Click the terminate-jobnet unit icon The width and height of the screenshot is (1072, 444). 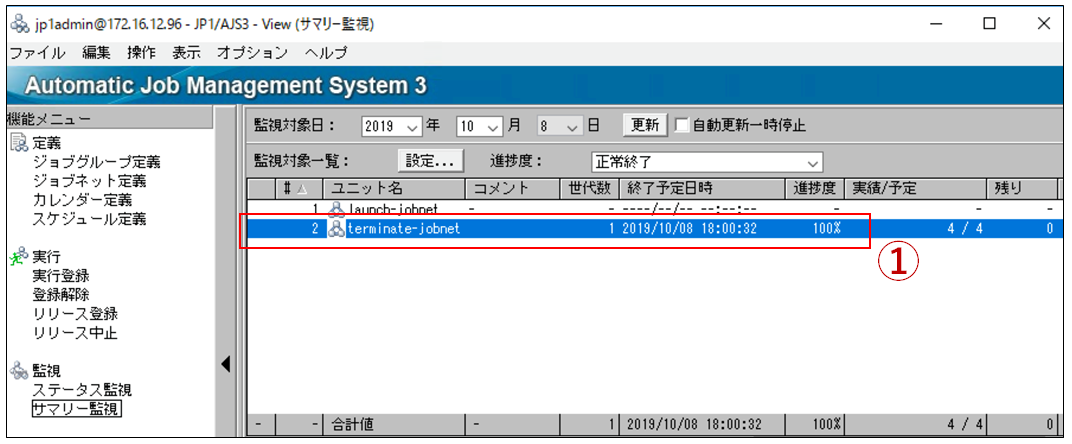336,229
